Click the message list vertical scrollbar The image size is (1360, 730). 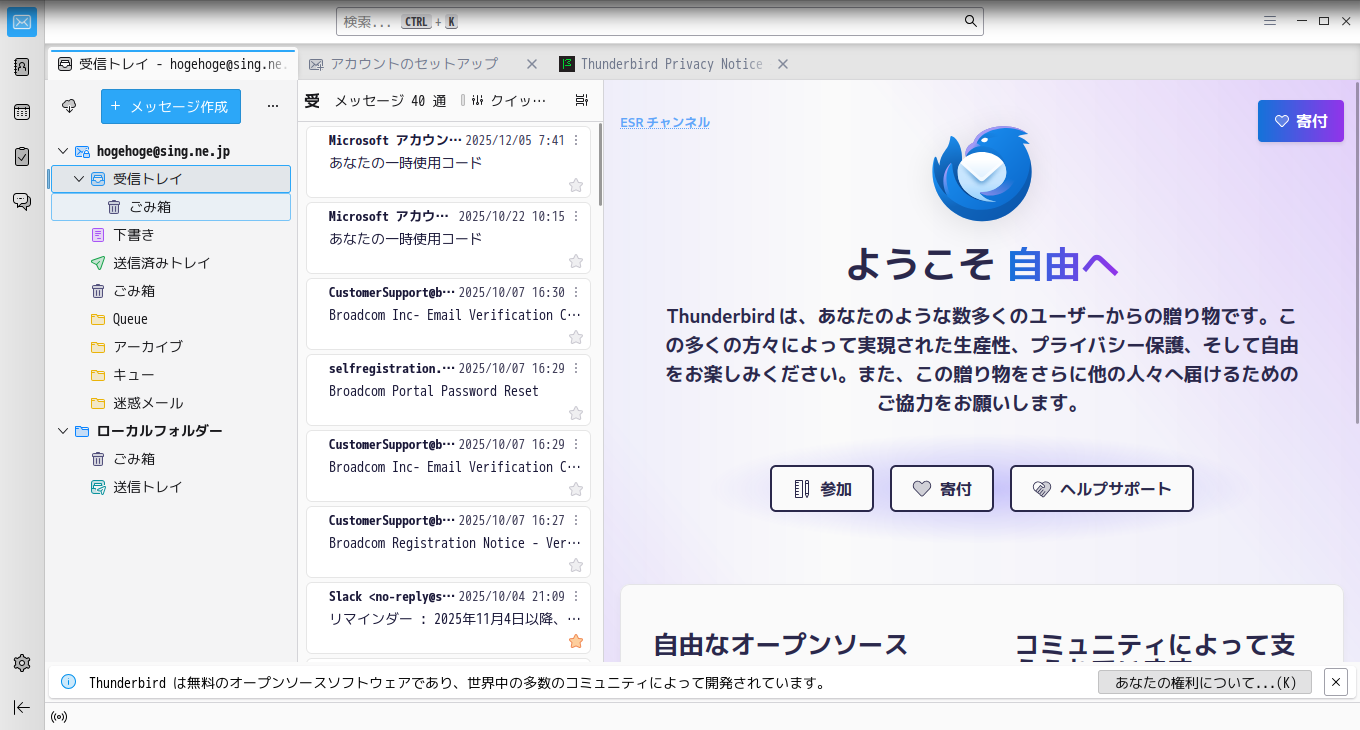(x=600, y=164)
